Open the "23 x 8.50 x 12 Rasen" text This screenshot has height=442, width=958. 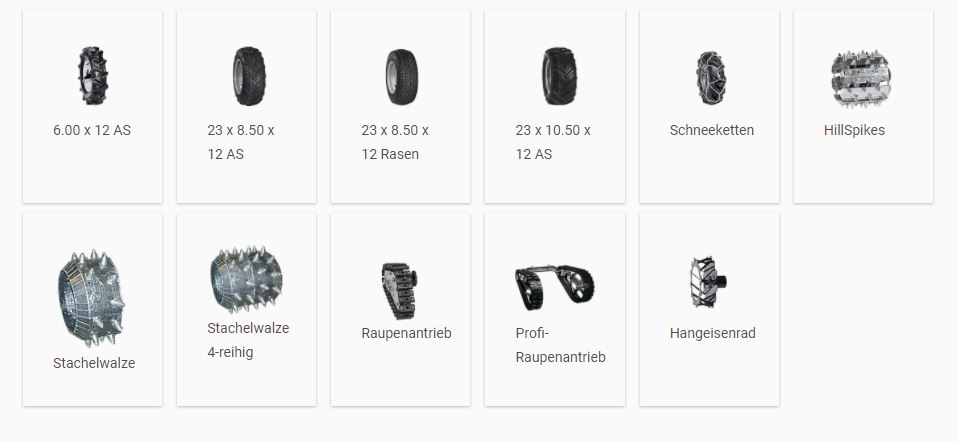pyautogui.click(x=395, y=142)
